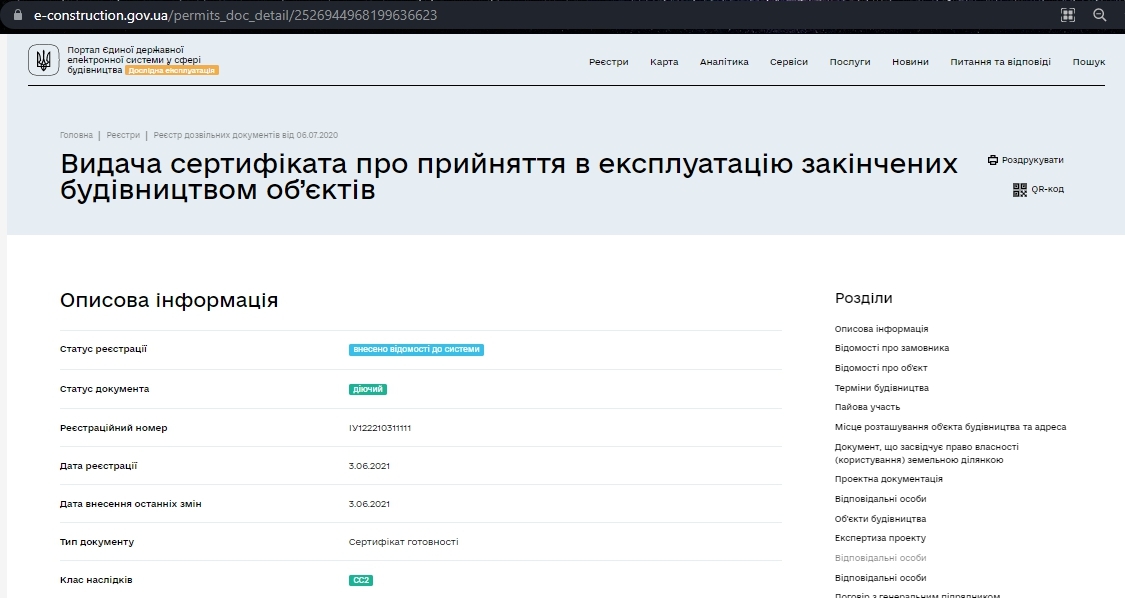The image size is (1125, 598).
Task: Jump to Об'єкти будівництва section
Action: coord(880,519)
